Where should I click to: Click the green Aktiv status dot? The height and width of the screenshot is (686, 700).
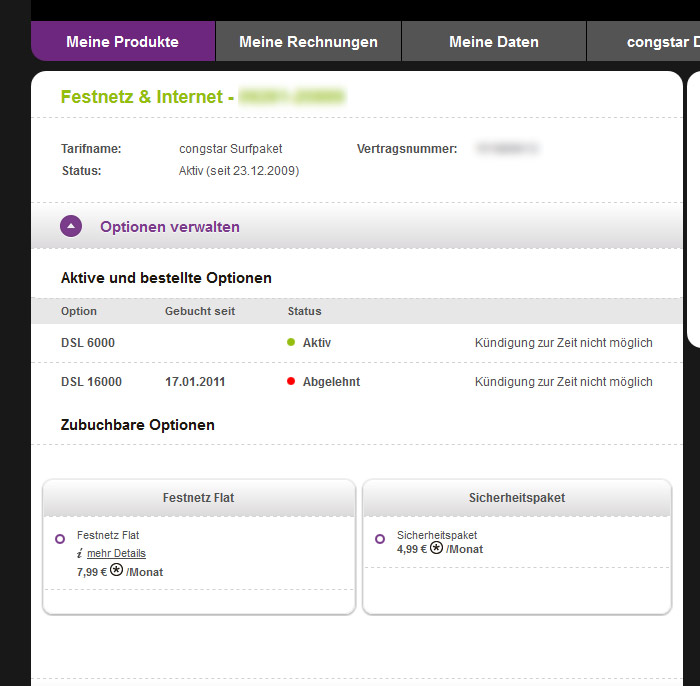click(291, 343)
